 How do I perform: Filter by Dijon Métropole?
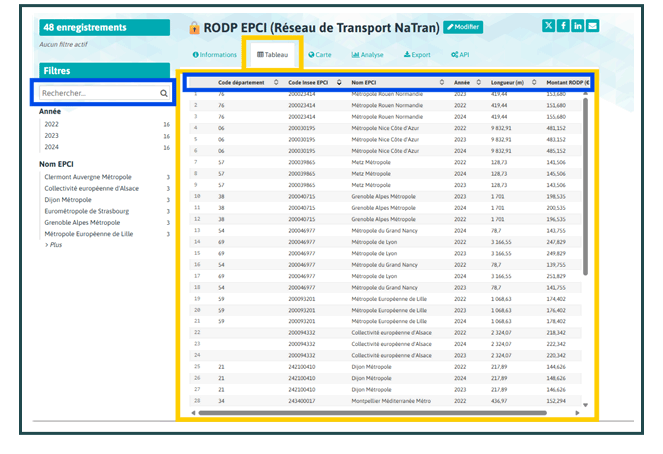pyautogui.click(x=67, y=200)
